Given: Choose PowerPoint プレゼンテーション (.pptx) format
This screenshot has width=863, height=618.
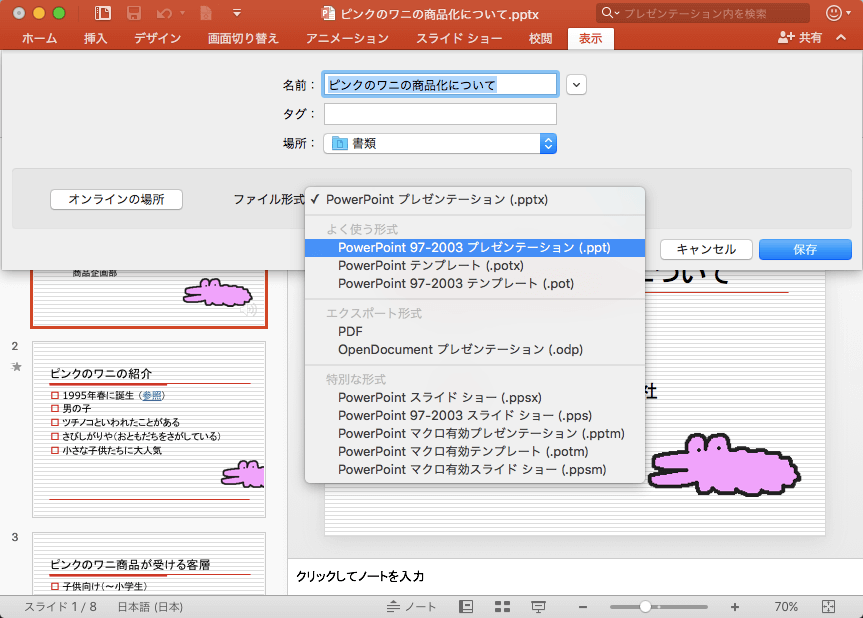Looking at the screenshot, I should tap(475, 200).
